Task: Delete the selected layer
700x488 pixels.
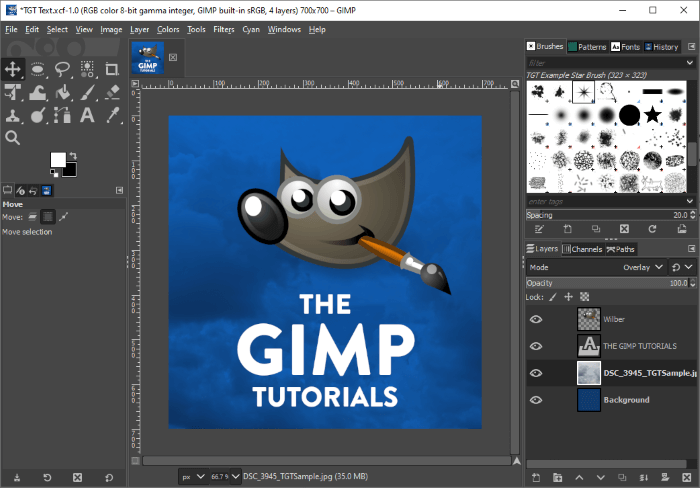Action: [x=687, y=478]
